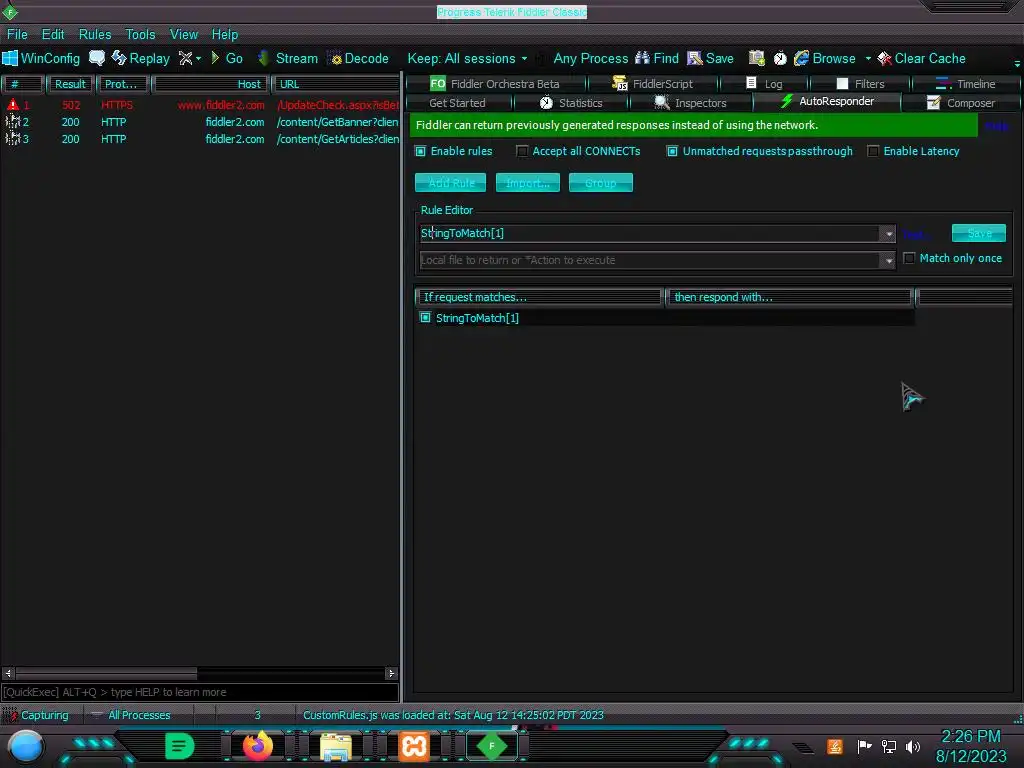The width and height of the screenshot is (1024, 768).
Task: Open the Remove sessions X dropdown
Action: (x=190, y=59)
